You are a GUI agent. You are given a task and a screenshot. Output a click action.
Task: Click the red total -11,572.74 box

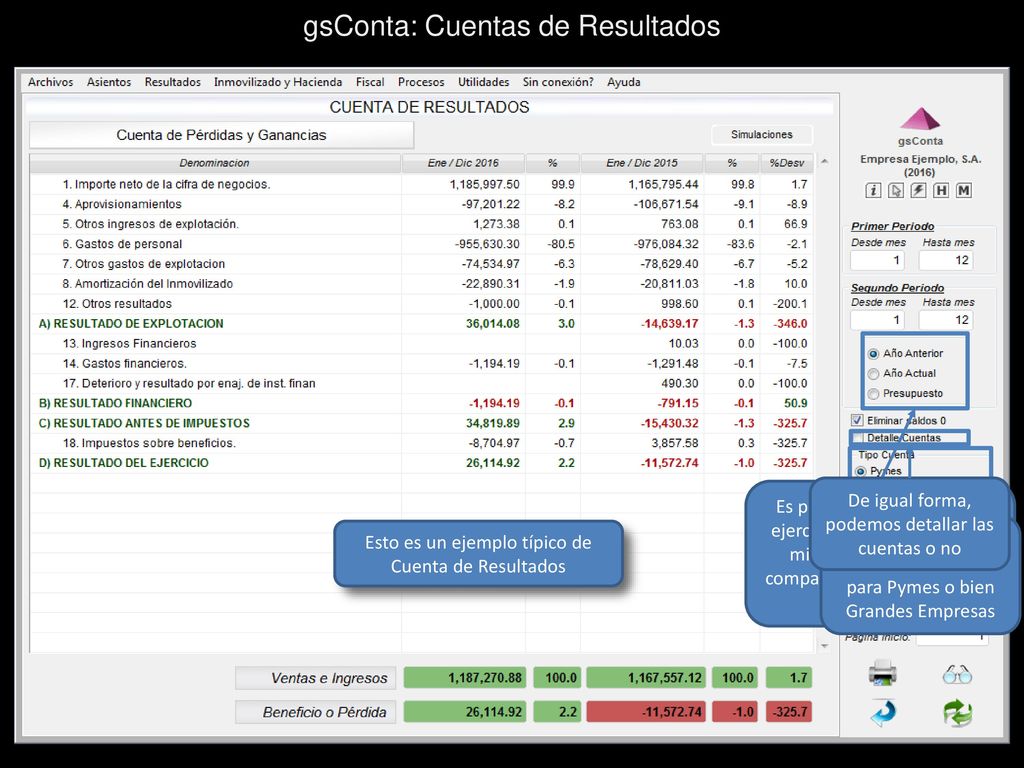click(x=644, y=712)
